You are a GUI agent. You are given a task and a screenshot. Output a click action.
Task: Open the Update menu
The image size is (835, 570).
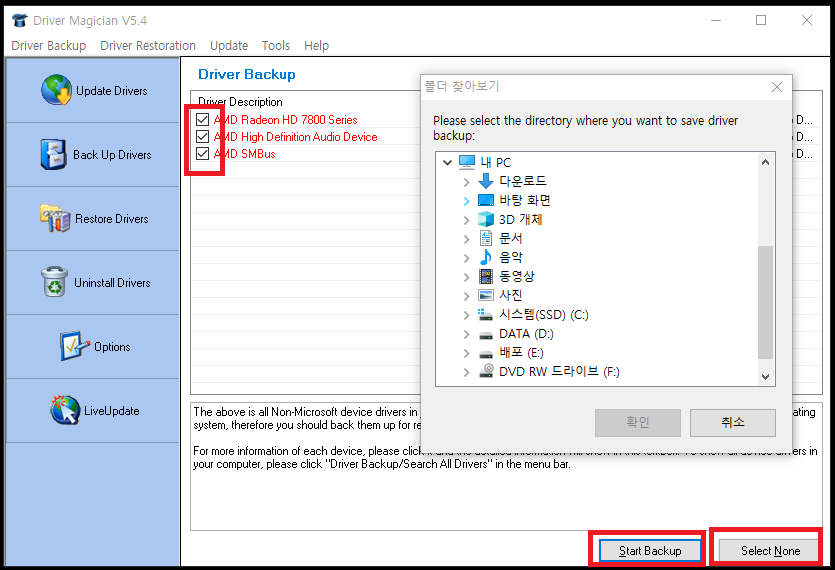229,46
